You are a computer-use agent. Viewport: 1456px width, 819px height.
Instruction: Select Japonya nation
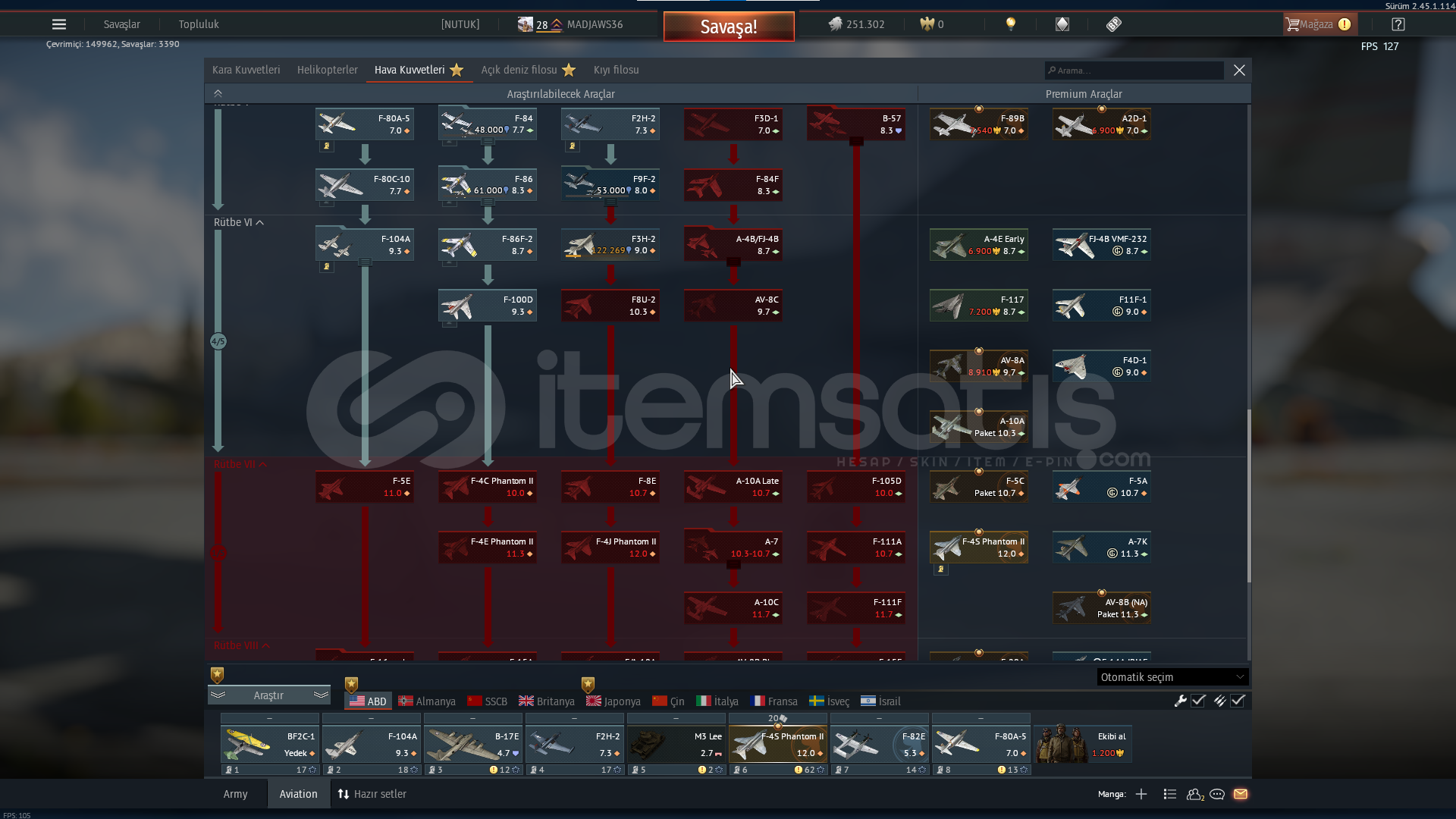pos(613,701)
